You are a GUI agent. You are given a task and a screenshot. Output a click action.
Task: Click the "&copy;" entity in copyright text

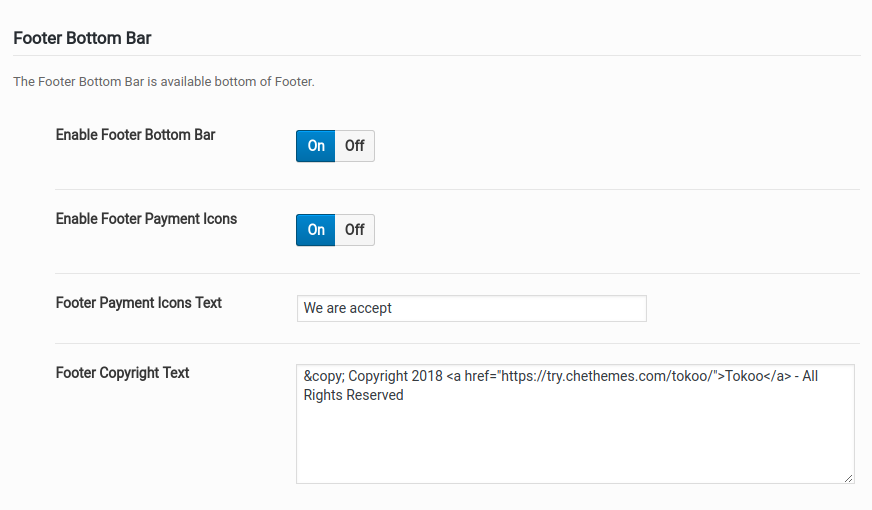click(x=324, y=376)
